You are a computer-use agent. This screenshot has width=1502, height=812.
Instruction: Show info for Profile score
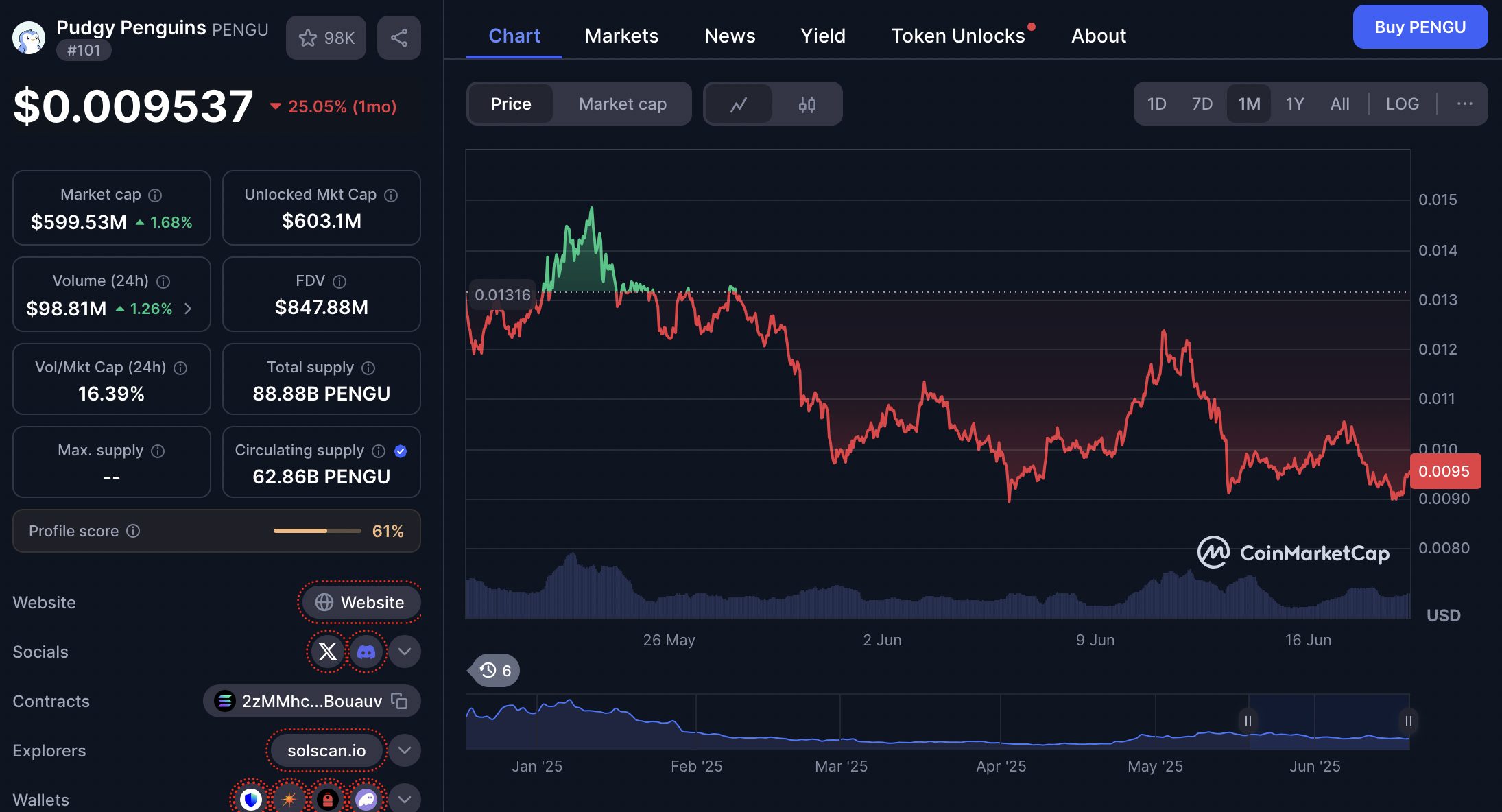point(134,531)
